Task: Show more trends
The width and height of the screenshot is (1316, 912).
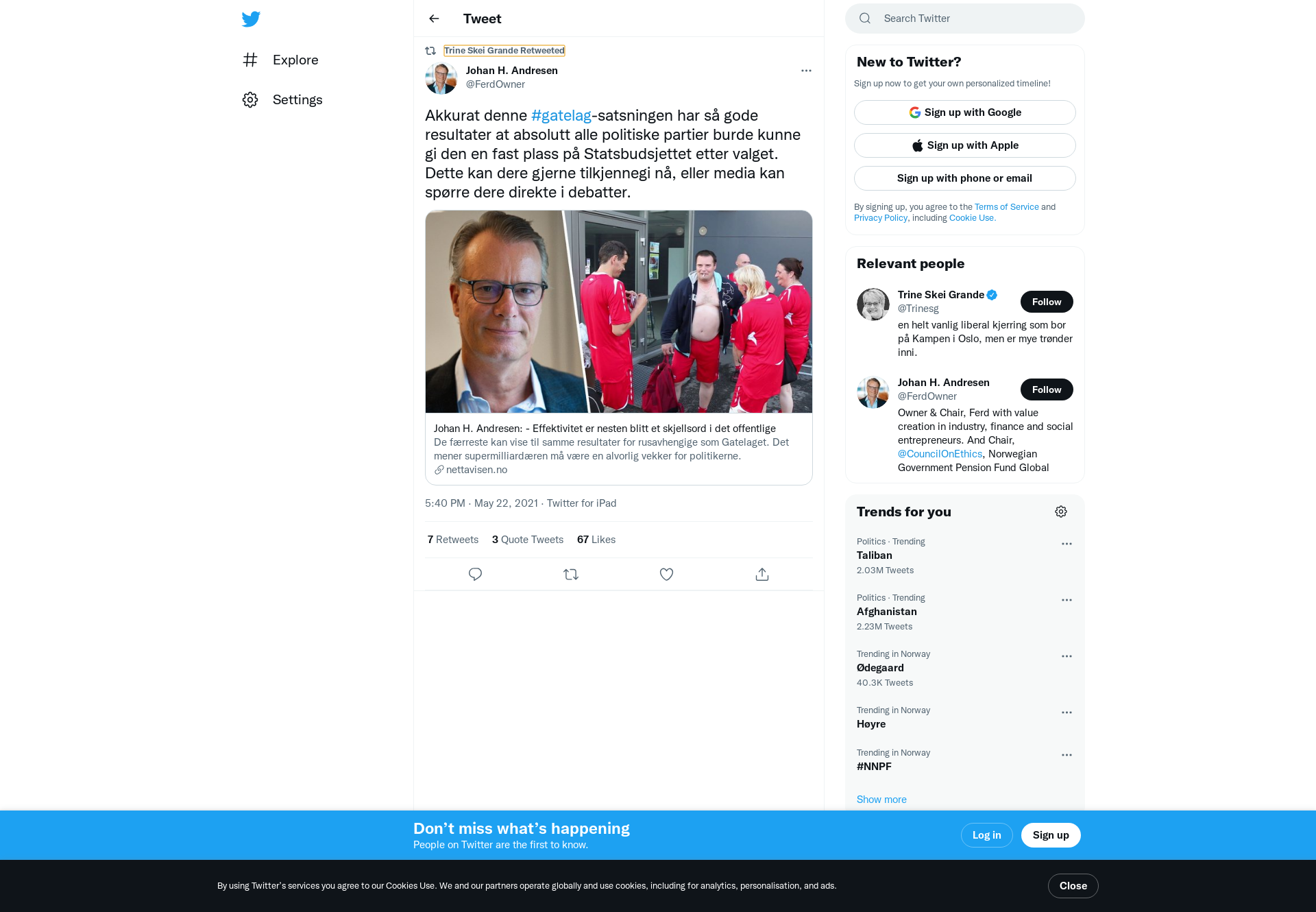Action: tap(881, 800)
